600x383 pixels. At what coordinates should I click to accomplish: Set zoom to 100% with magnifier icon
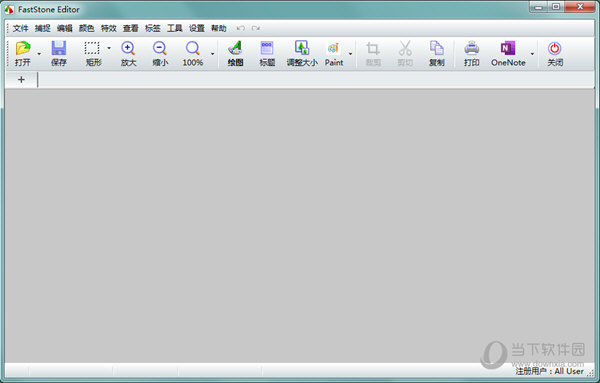[192, 48]
